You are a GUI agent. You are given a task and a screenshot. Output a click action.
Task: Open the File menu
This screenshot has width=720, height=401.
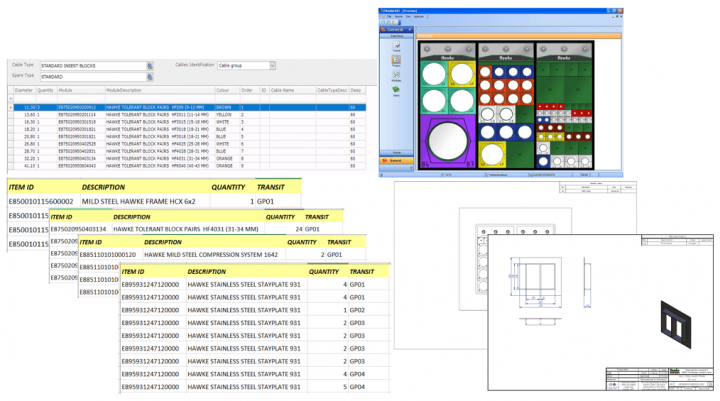pyautogui.click(x=389, y=17)
